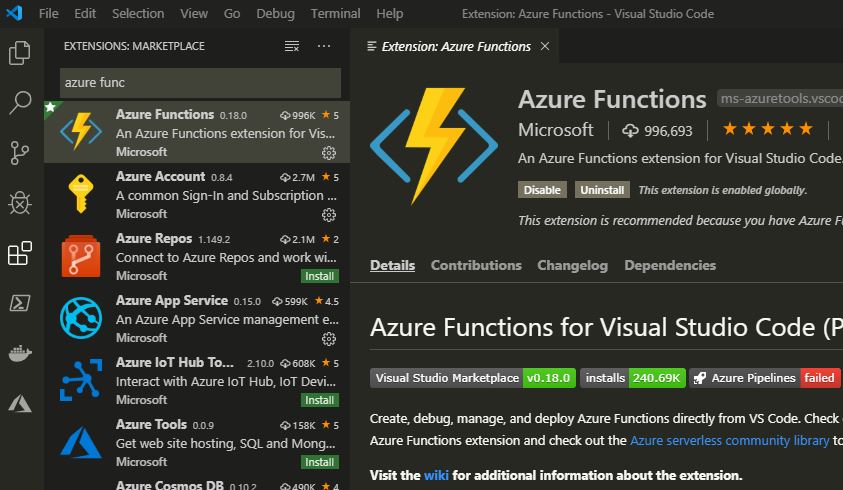This screenshot has width=843, height=490.
Task: Click the EXTENSIONS: MARKETPLACE panel title
Action: pyautogui.click(x=134, y=46)
